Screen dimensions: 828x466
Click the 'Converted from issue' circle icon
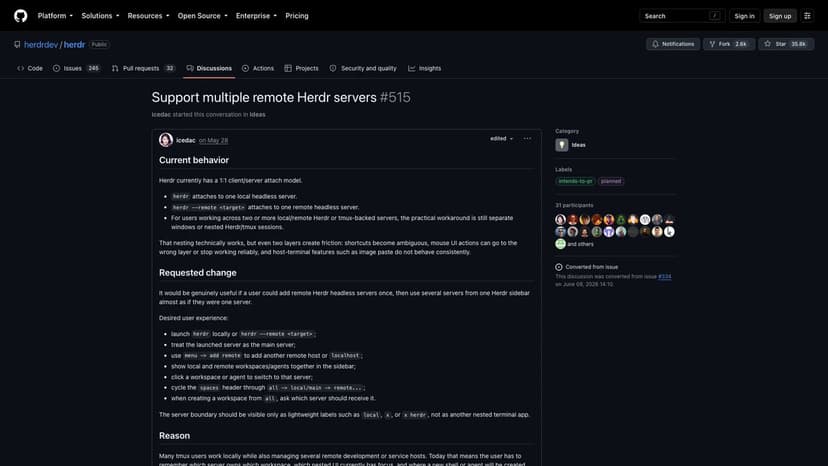(559, 267)
